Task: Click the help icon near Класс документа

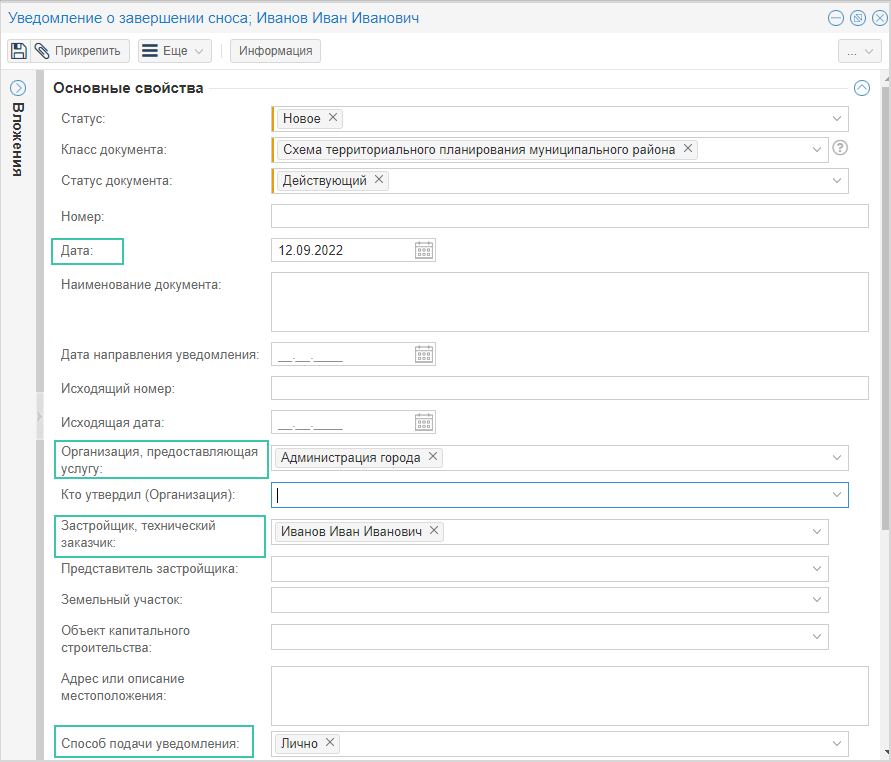Action: tap(840, 149)
